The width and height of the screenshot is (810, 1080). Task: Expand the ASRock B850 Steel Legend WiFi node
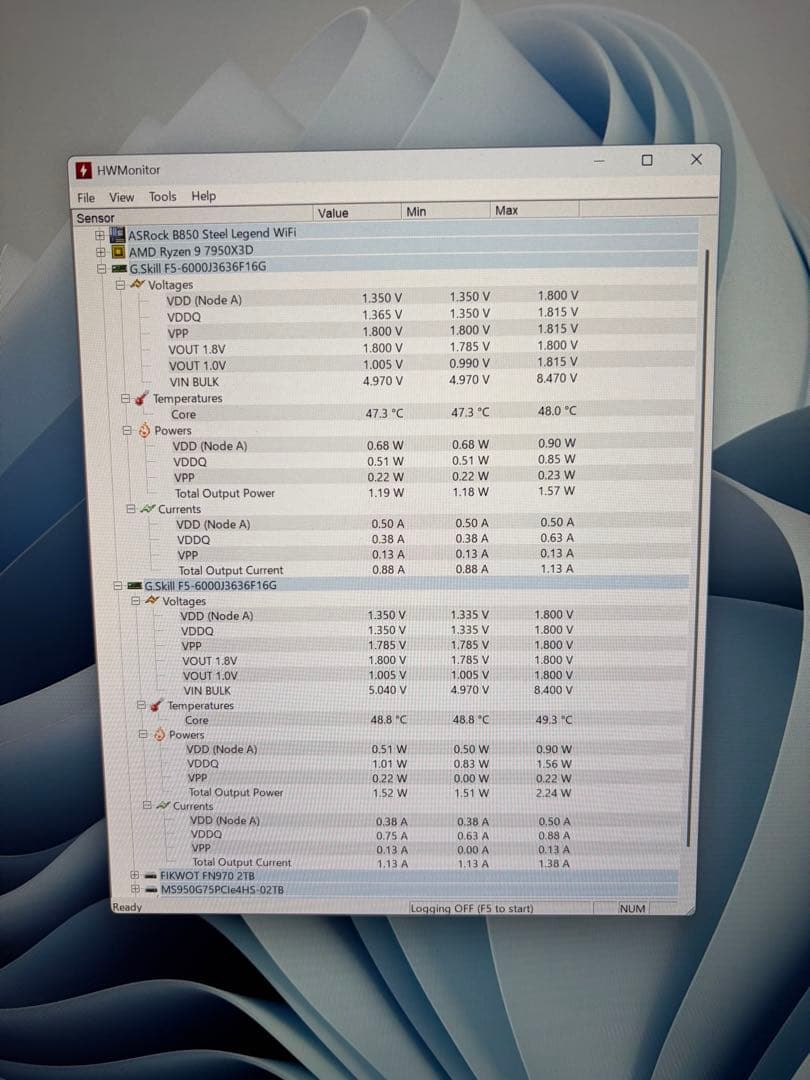pyautogui.click(x=100, y=236)
